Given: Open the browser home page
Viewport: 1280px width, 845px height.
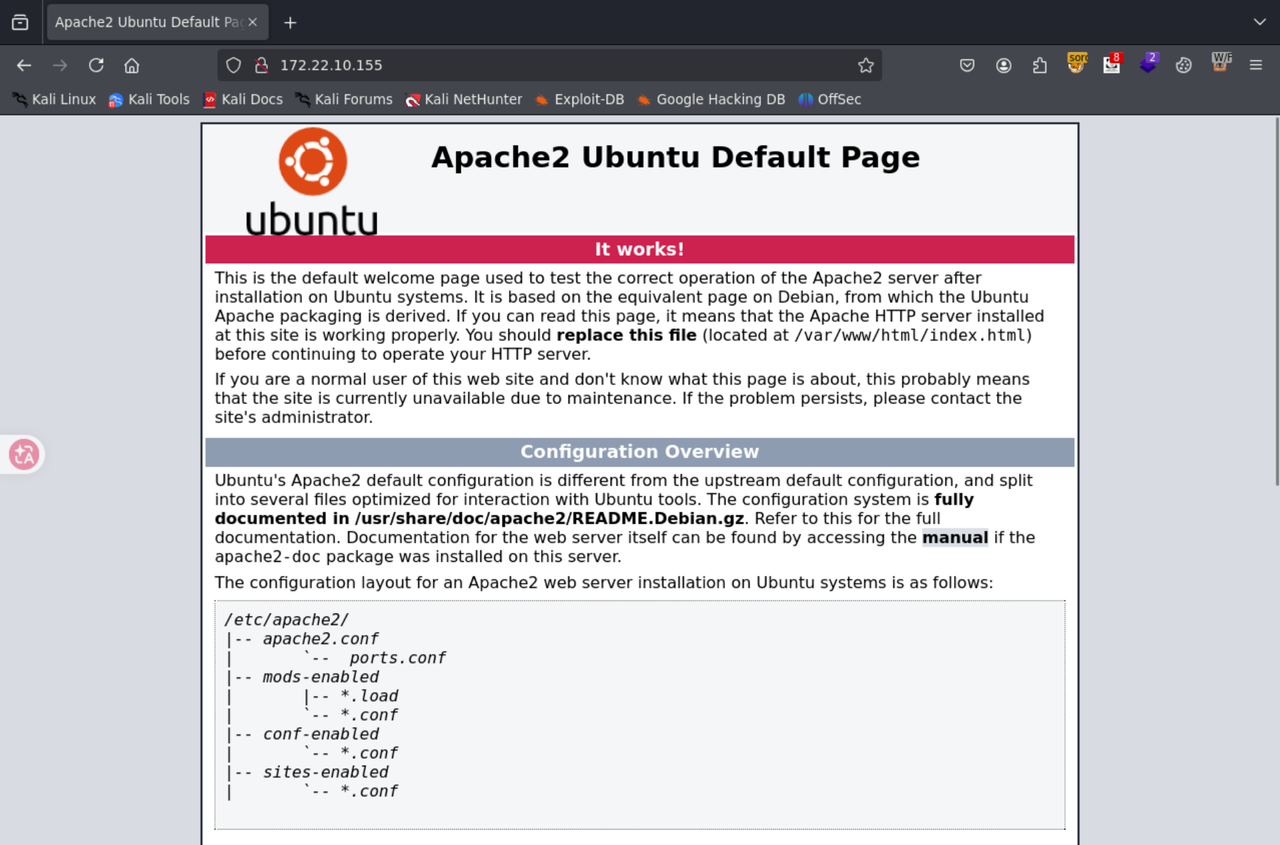Looking at the screenshot, I should tap(132, 65).
